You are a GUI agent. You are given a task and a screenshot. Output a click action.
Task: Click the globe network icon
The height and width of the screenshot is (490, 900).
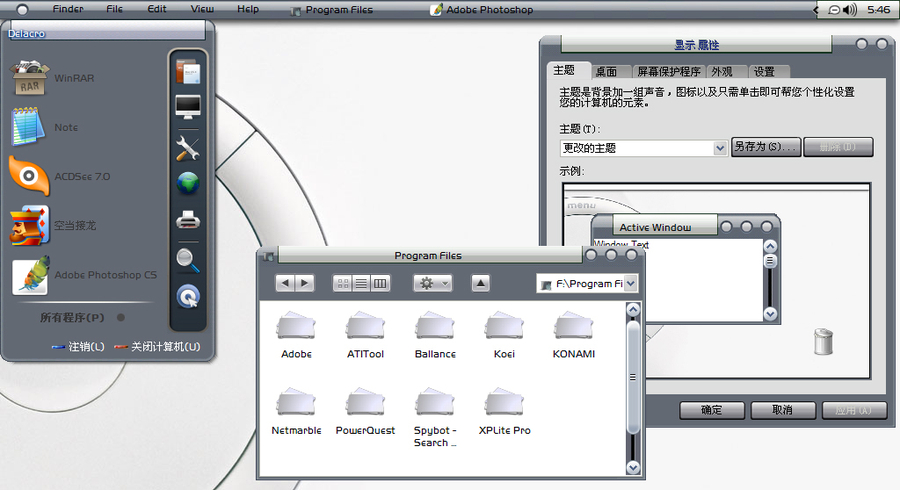(188, 184)
